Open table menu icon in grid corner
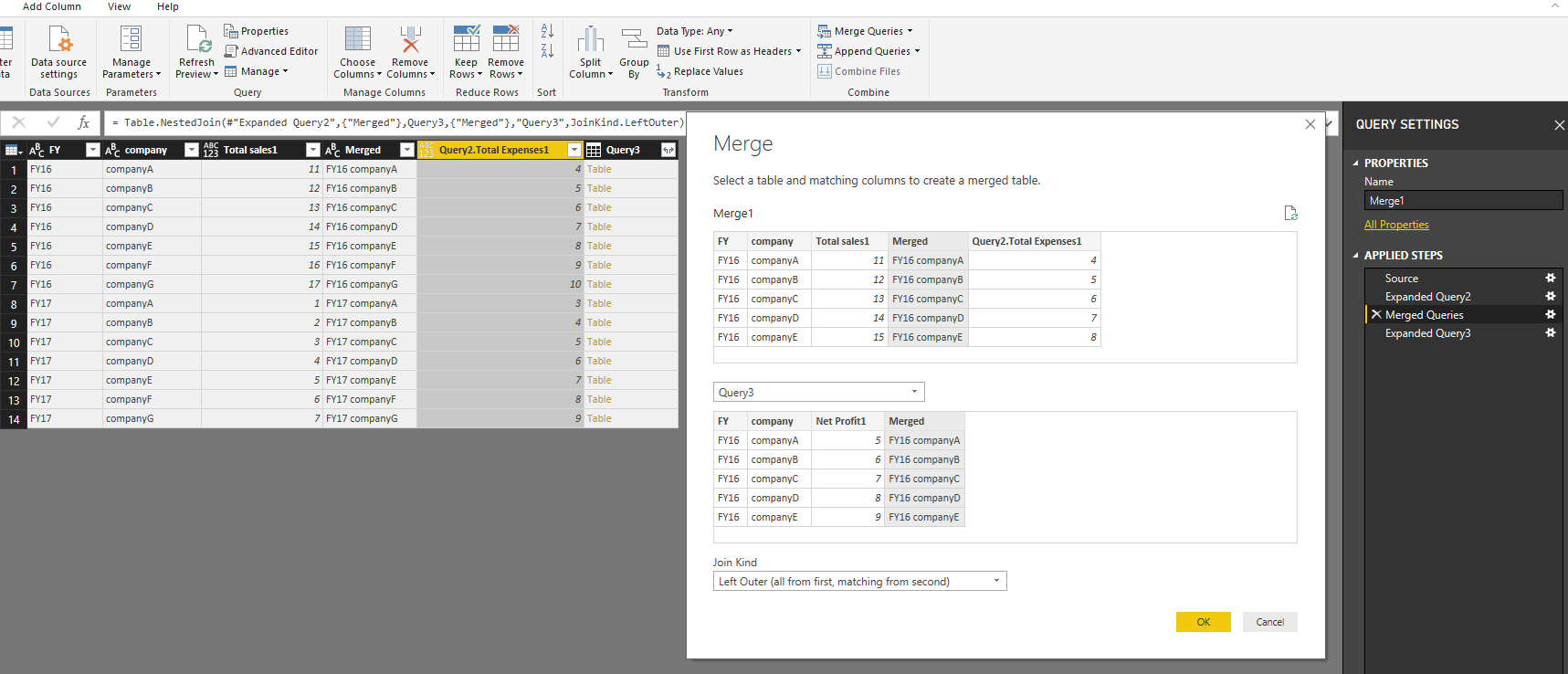Image resolution: width=1568 pixels, height=674 pixels. click(14, 150)
